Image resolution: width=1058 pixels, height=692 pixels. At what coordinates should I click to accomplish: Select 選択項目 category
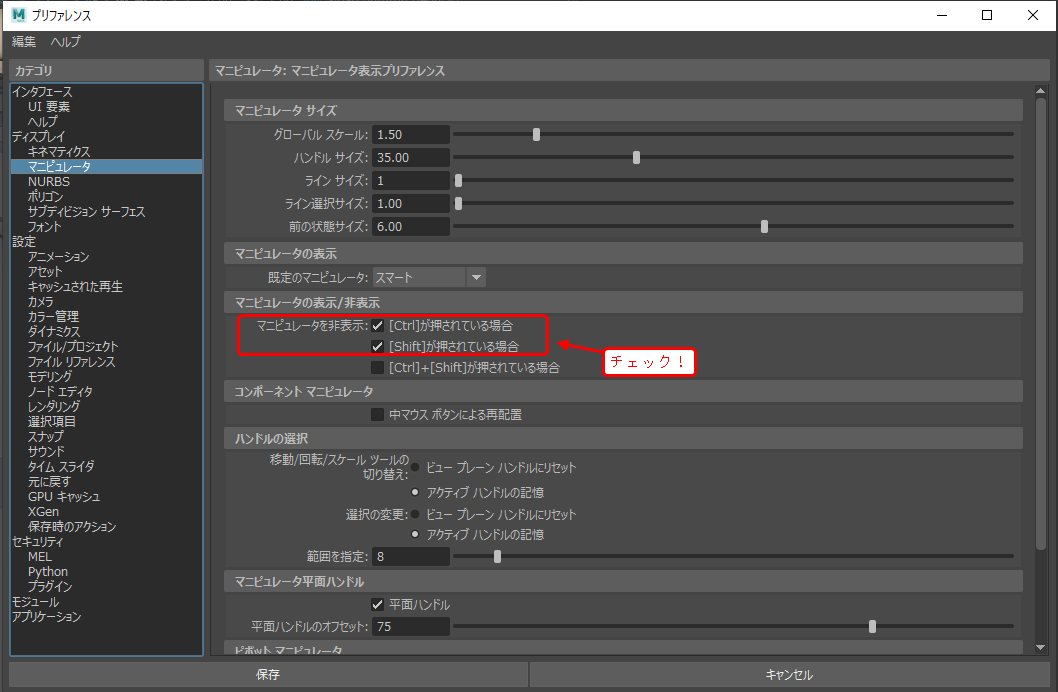(x=51, y=422)
